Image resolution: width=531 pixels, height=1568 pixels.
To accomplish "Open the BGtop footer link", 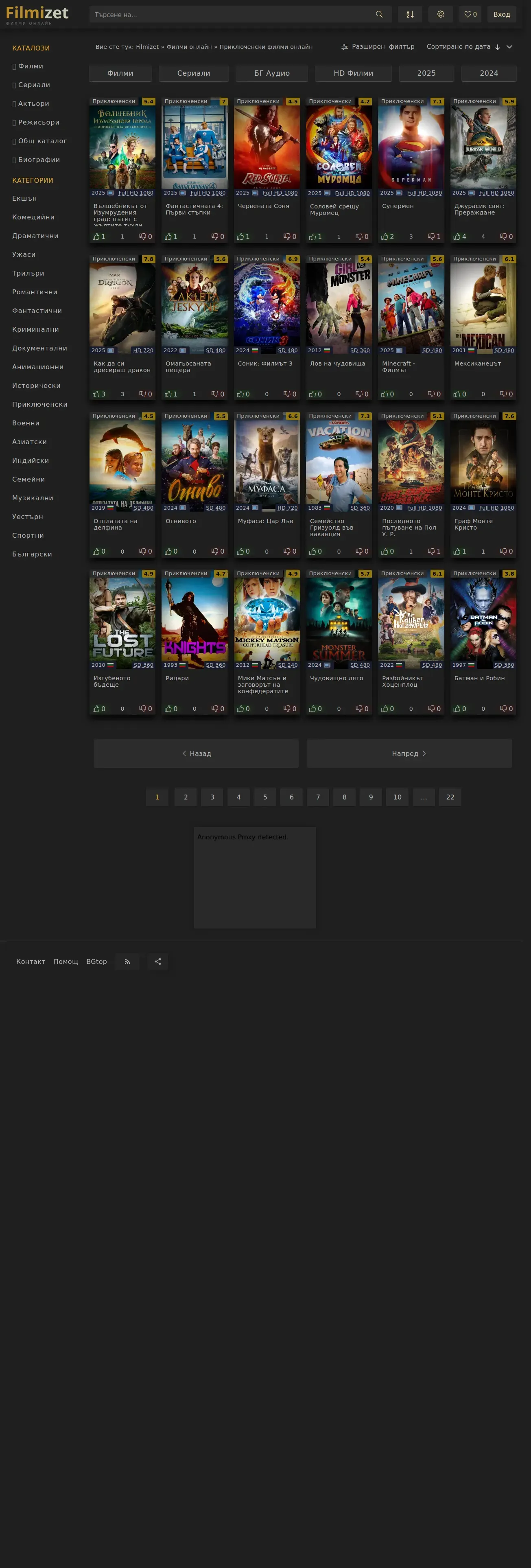I will pos(96,962).
